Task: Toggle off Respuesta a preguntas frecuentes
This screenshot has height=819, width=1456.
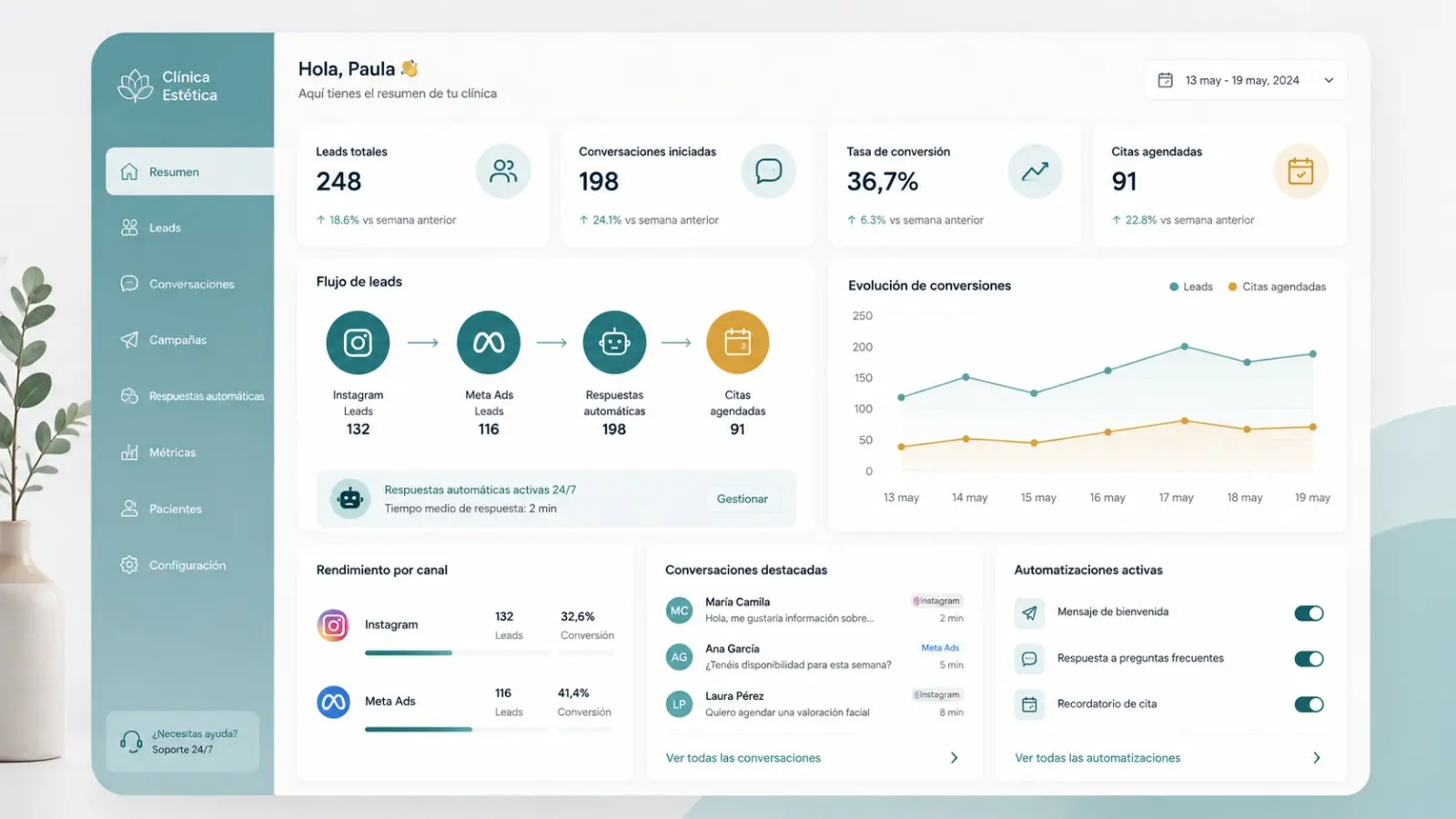Action: click(x=1309, y=659)
